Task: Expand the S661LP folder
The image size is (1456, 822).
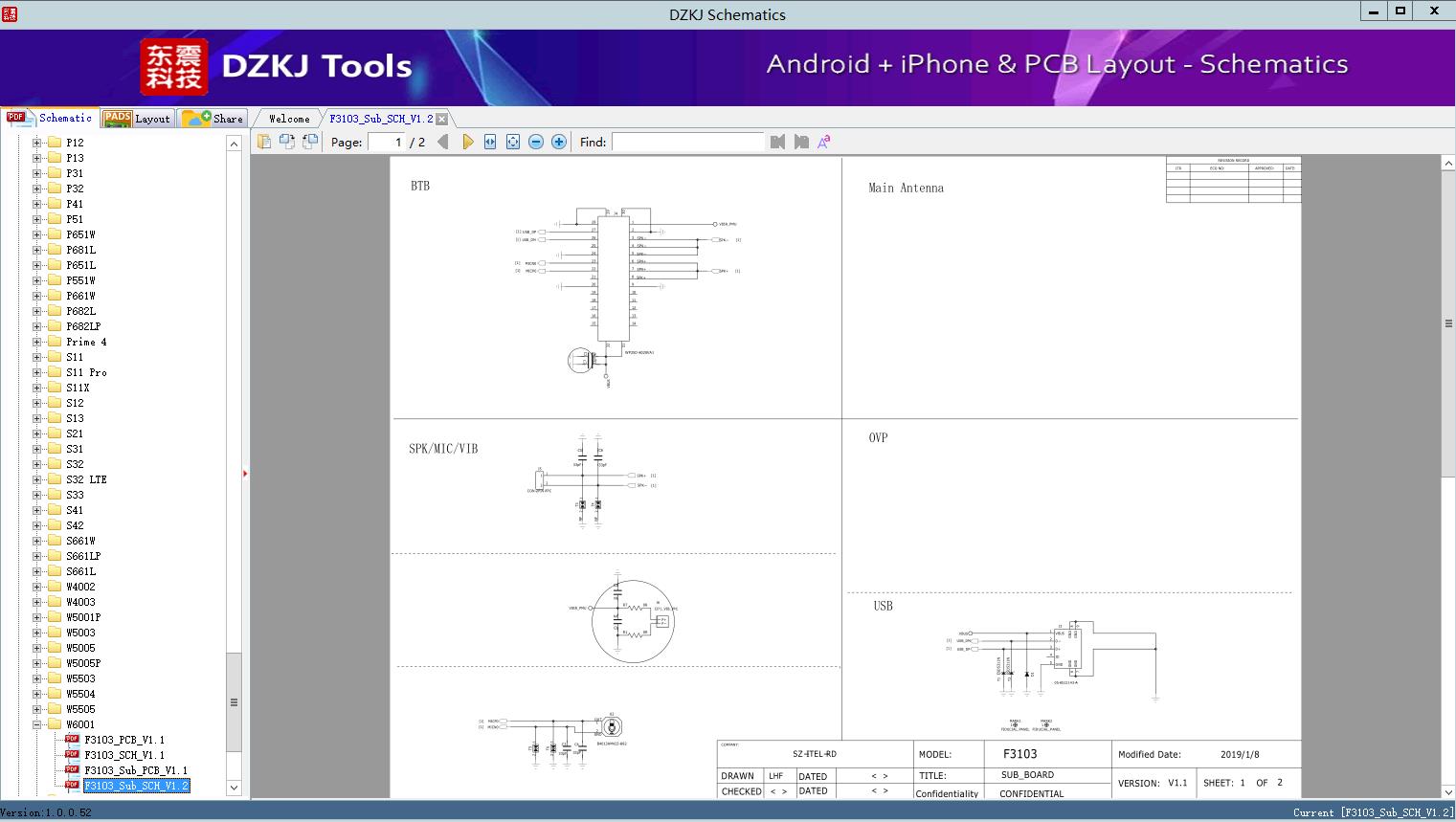Action: 36,556
